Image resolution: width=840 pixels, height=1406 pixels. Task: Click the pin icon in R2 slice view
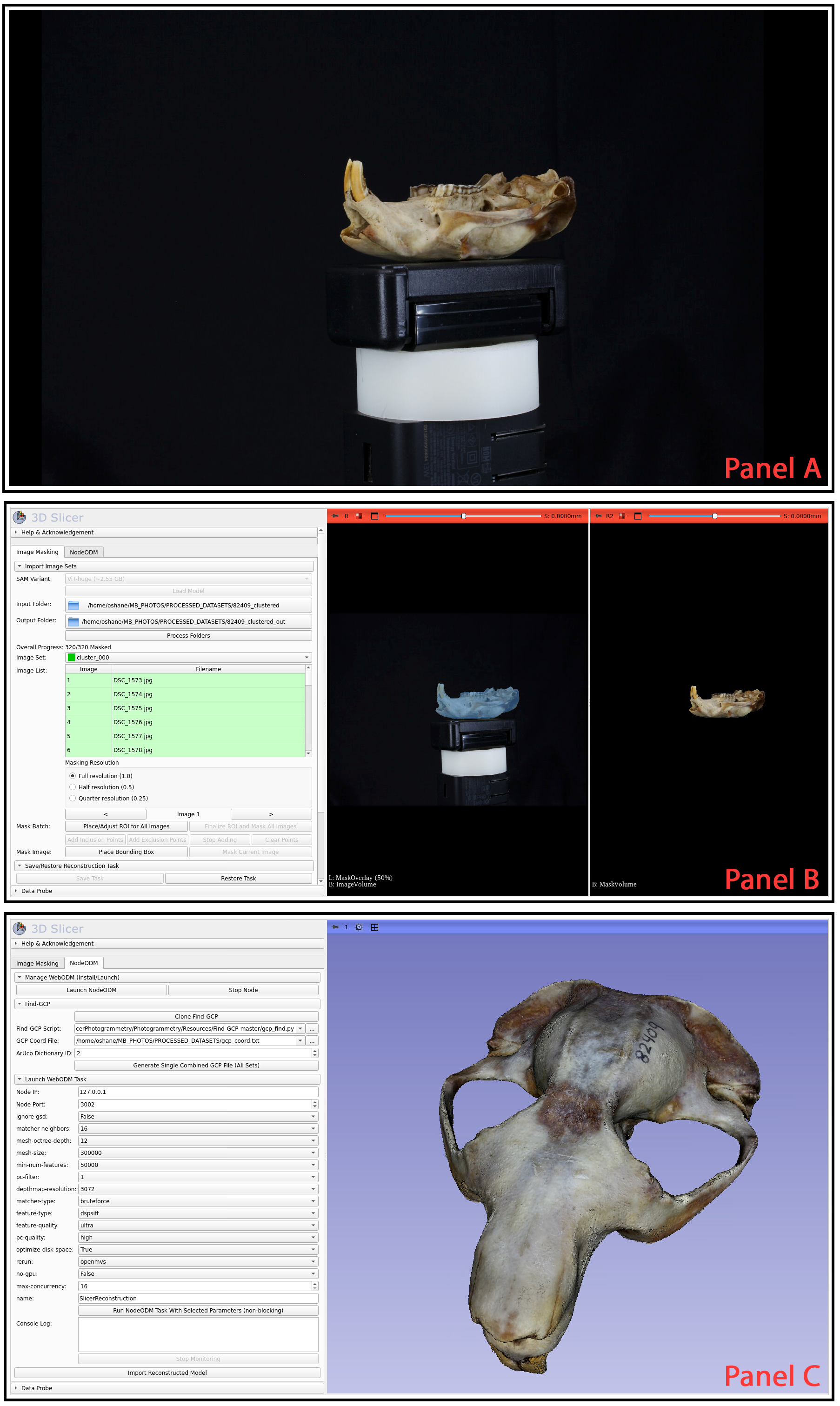[x=598, y=516]
